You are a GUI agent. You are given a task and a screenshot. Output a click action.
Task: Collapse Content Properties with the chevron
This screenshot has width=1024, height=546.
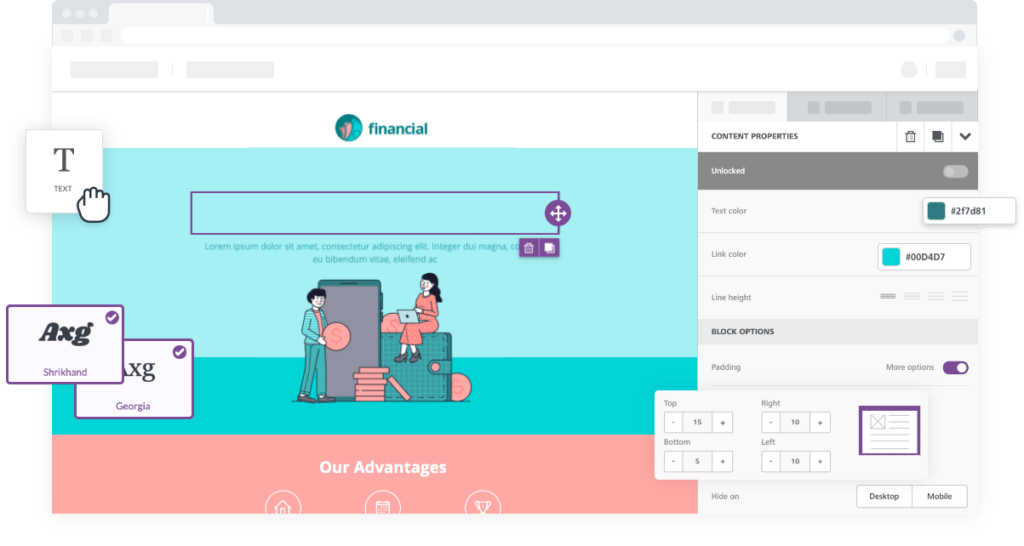[965, 136]
